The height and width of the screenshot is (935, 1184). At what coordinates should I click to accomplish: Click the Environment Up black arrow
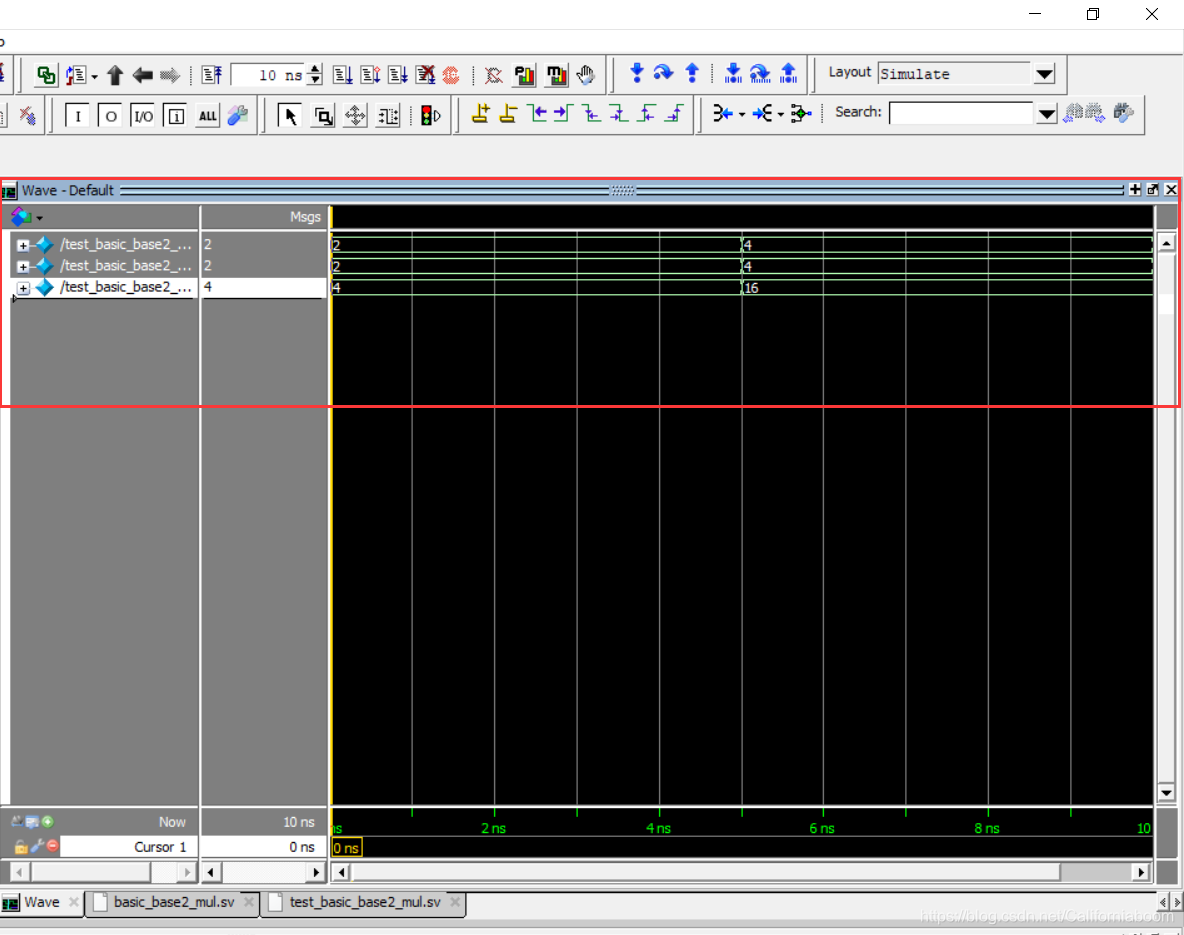[115, 75]
